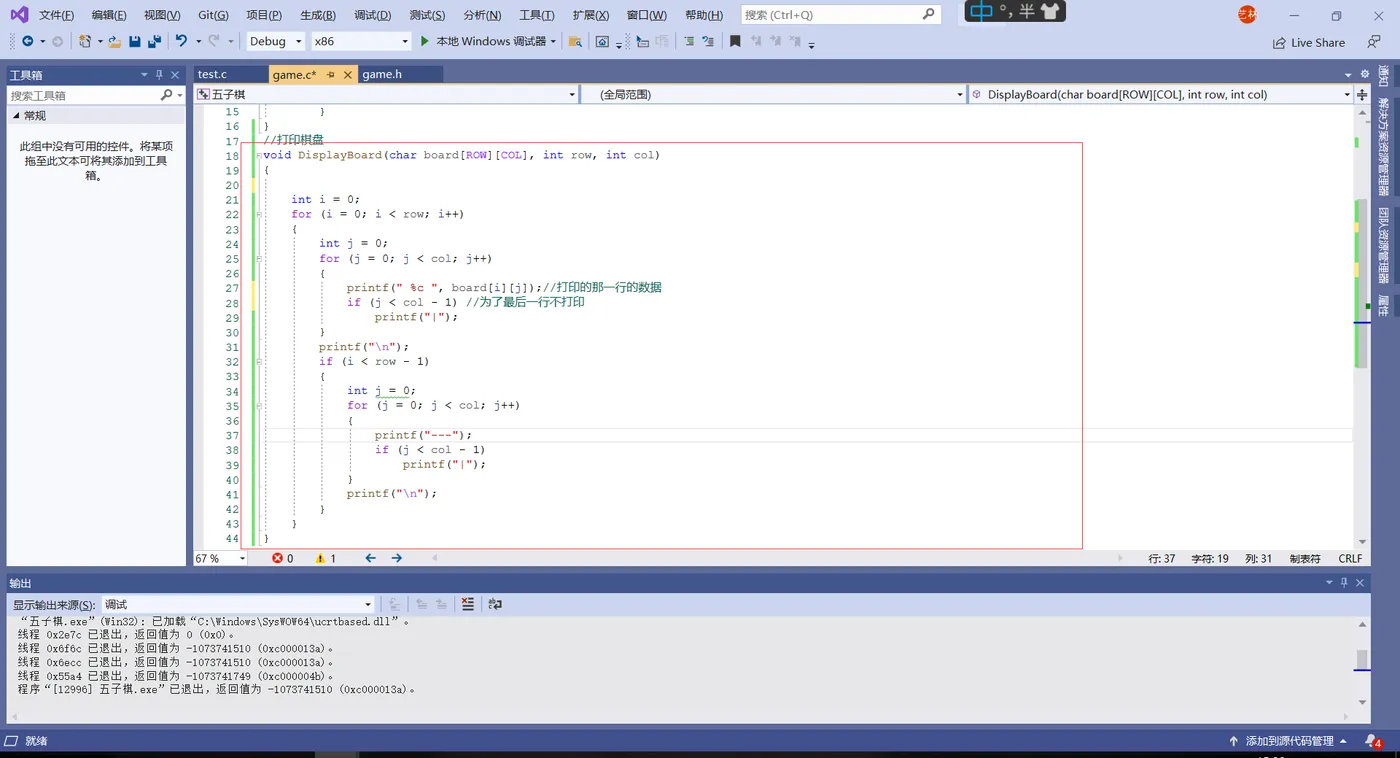Click the Live Share button
Image resolution: width=1400 pixels, height=758 pixels.
tap(1309, 42)
